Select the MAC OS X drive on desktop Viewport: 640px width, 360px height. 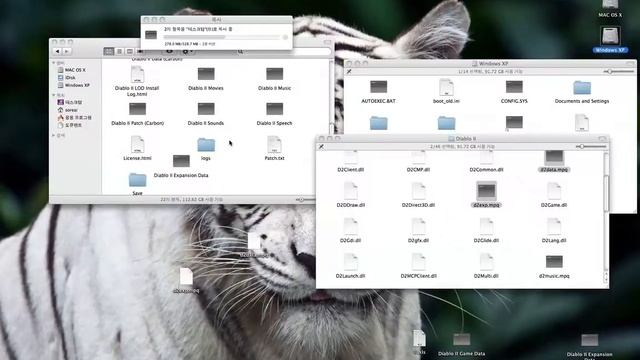coord(610,9)
